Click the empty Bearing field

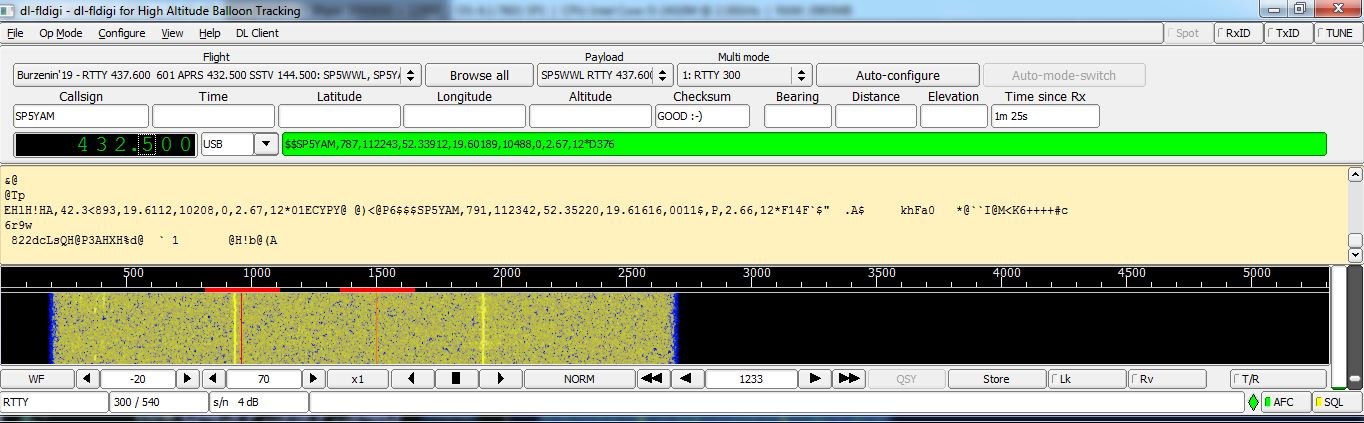[x=797, y=116]
